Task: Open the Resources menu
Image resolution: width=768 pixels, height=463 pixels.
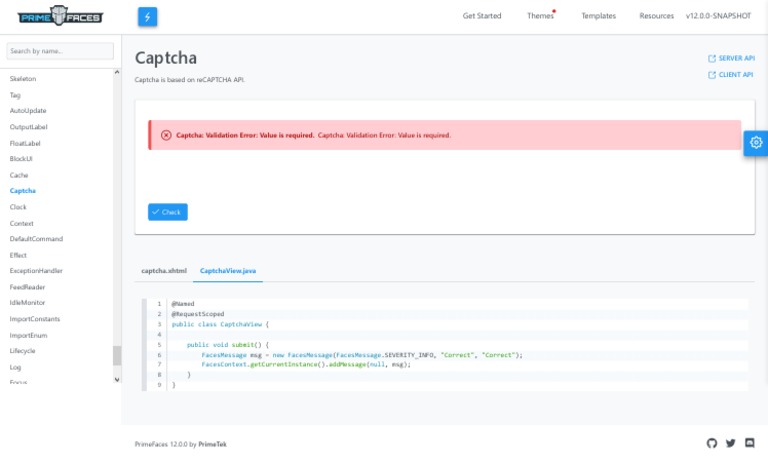Action: (657, 16)
